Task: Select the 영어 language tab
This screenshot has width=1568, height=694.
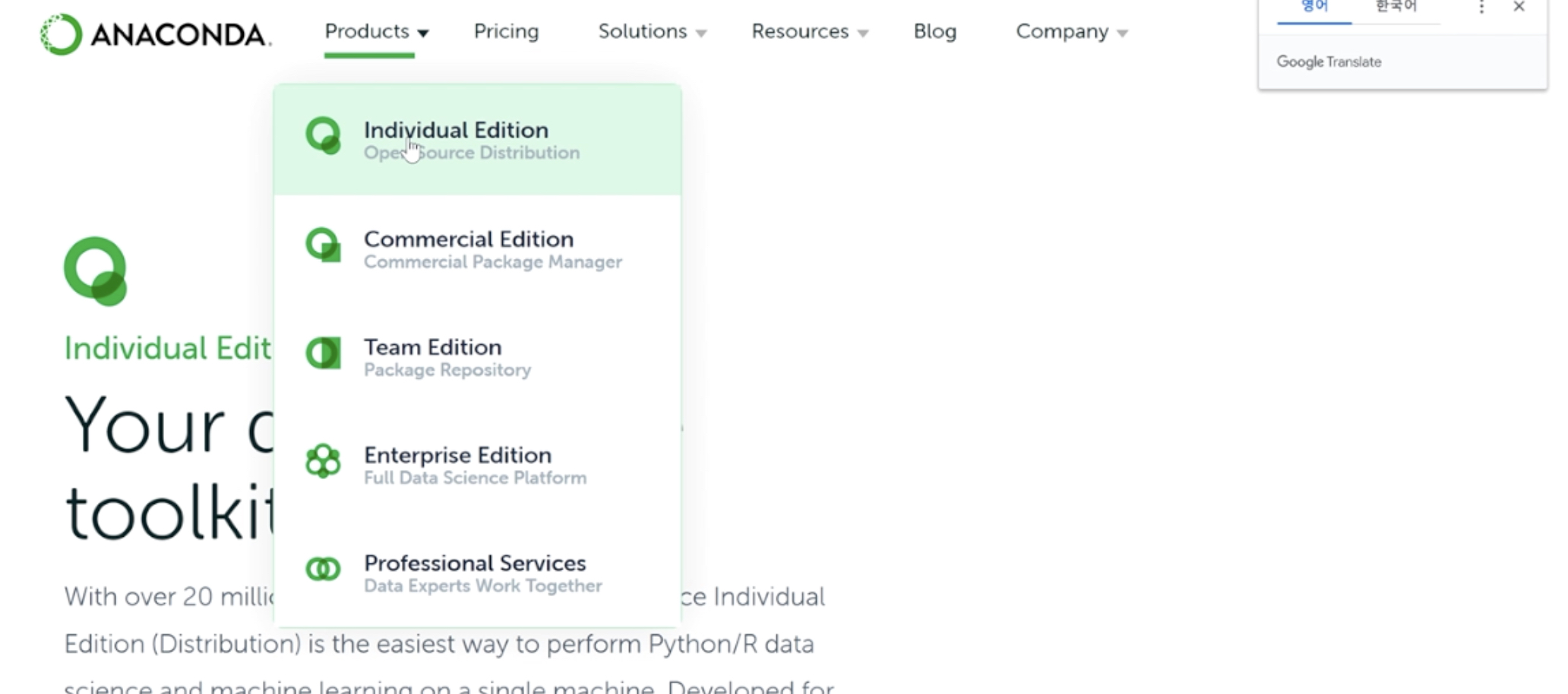Action: [x=1314, y=8]
